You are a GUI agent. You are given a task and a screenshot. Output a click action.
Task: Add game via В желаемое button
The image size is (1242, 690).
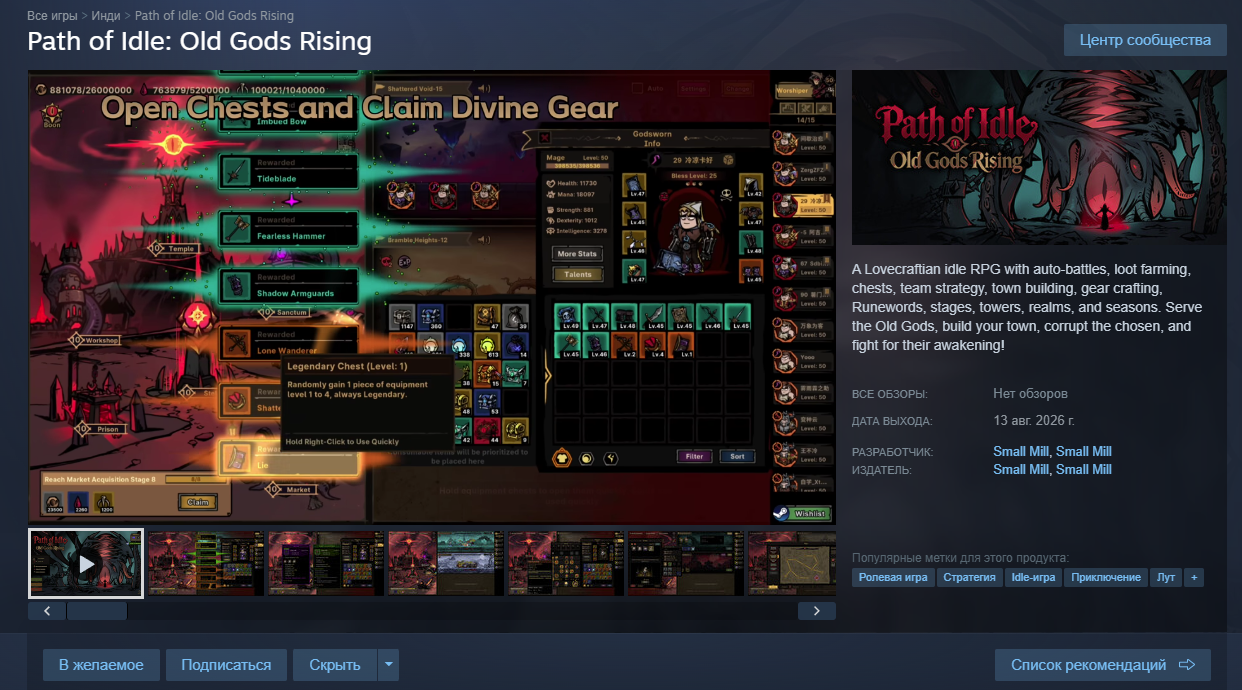(x=101, y=665)
